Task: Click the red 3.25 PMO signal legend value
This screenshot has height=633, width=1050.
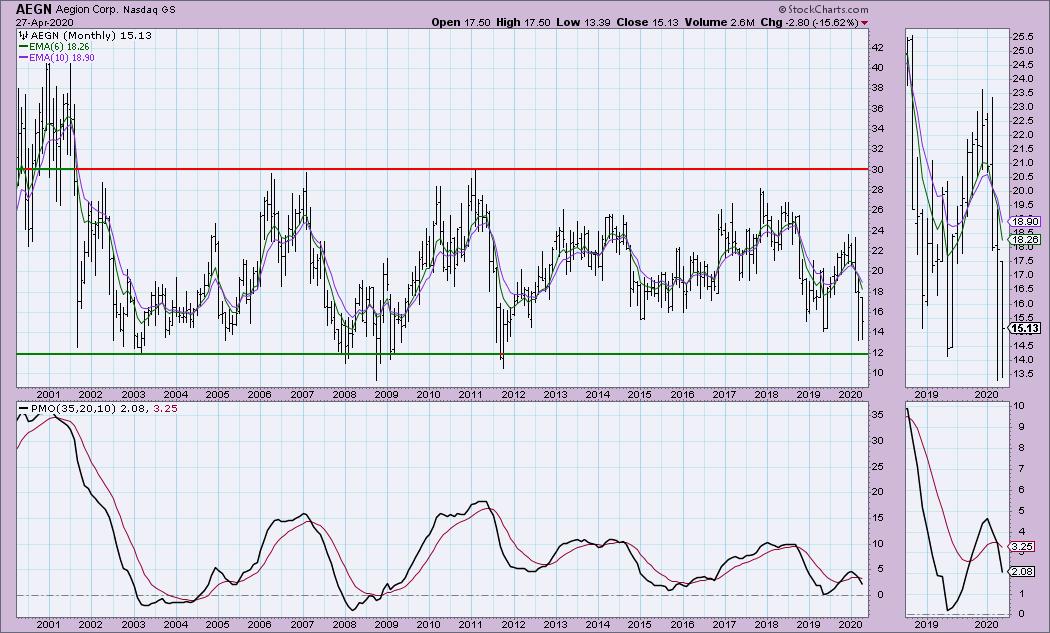Action: (165, 408)
